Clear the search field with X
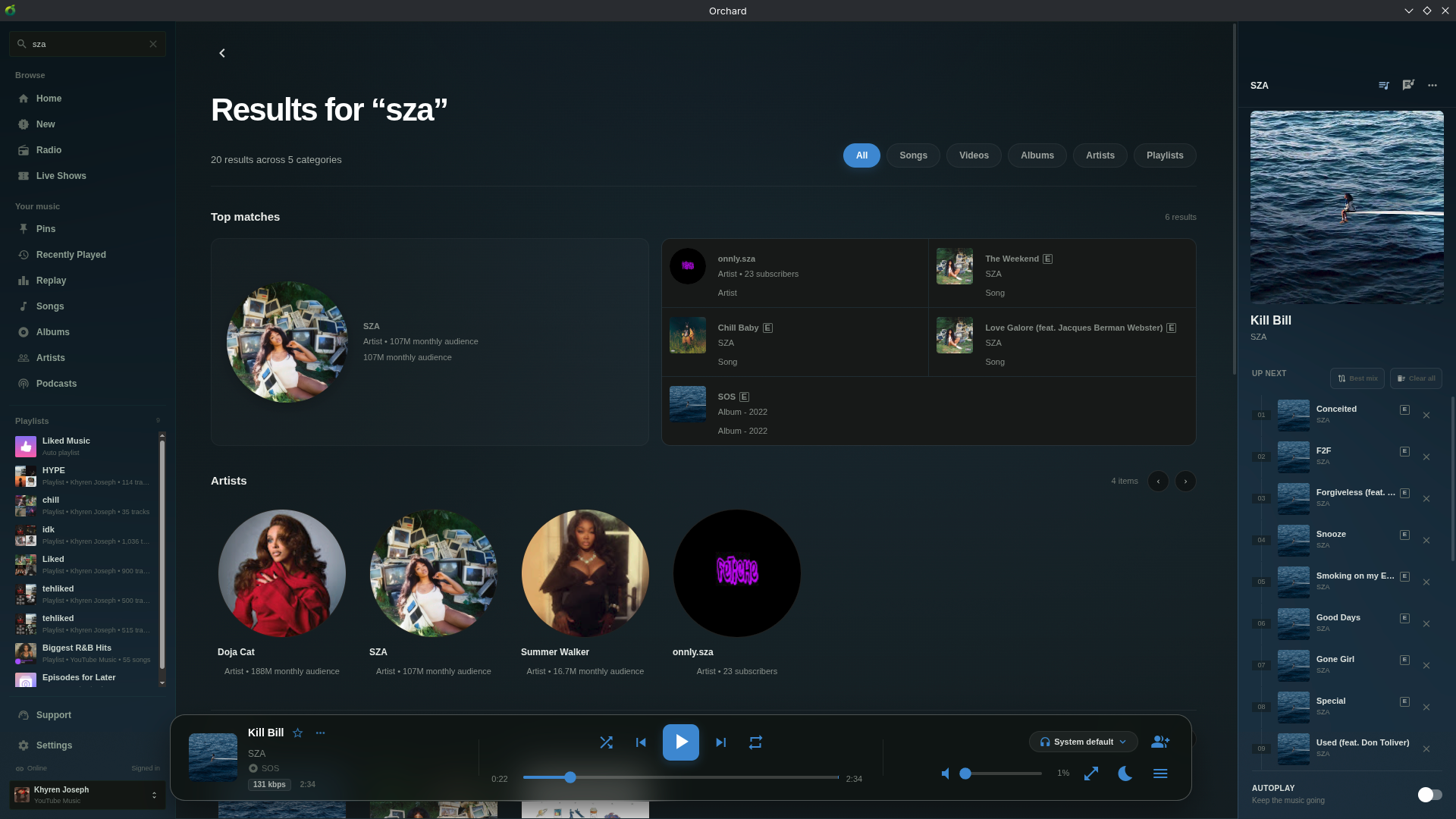Viewport: 1456px width, 819px height. [153, 44]
